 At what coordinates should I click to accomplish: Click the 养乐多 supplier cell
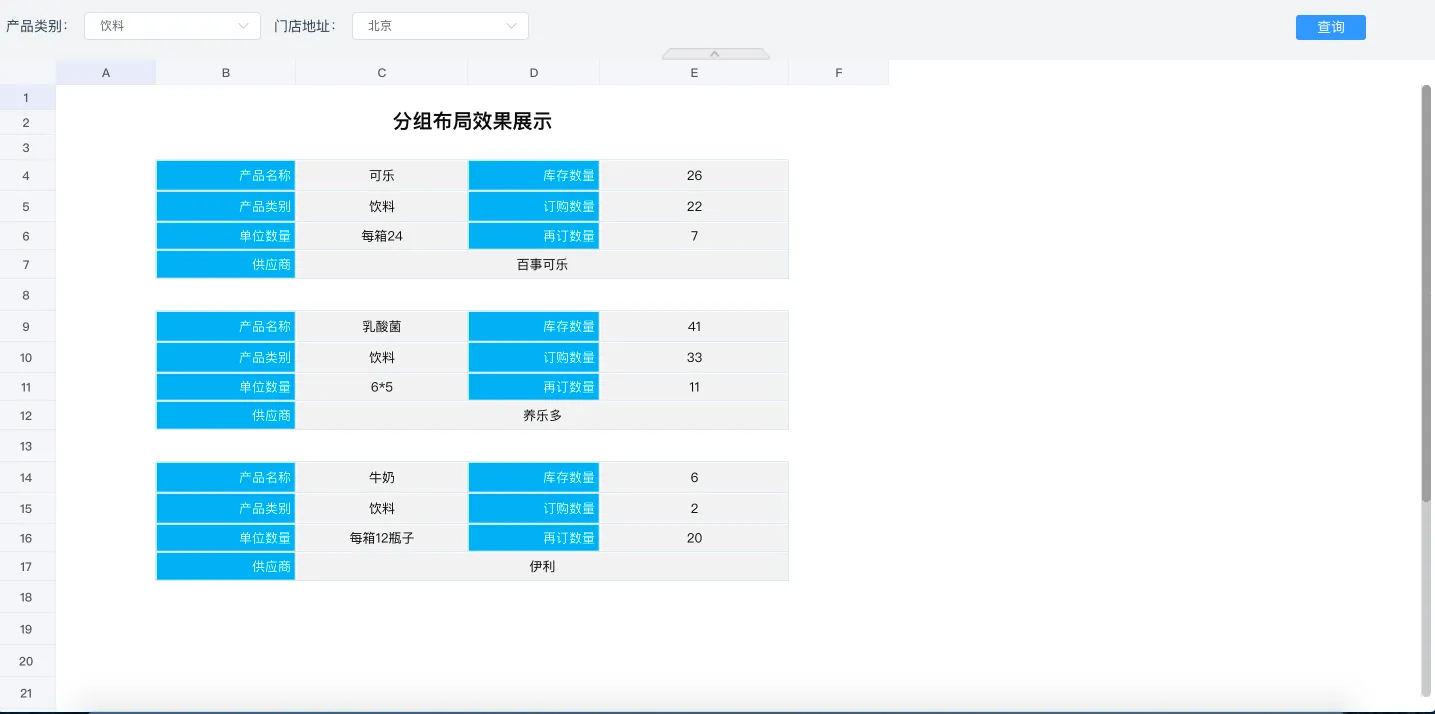coord(542,416)
